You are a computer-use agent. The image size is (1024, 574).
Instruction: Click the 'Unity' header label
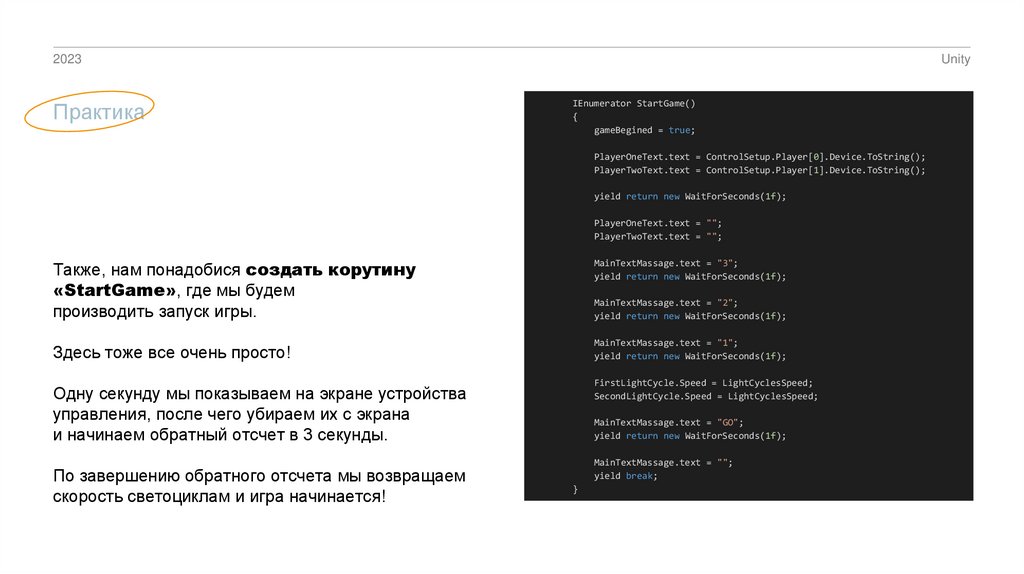[x=955, y=59]
